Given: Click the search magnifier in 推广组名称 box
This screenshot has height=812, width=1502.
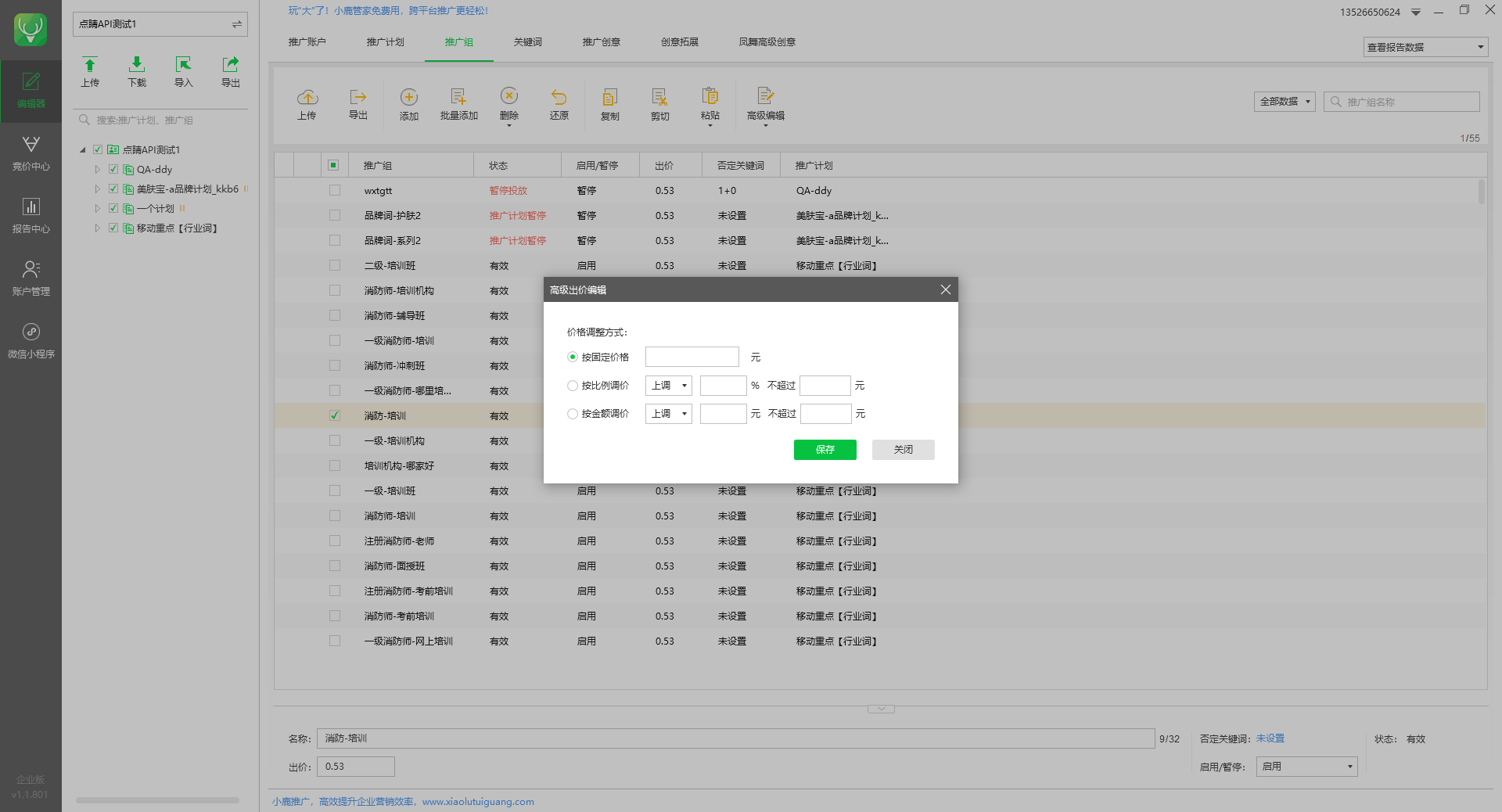Looking at the screenshot, I should click(1335, 102).
